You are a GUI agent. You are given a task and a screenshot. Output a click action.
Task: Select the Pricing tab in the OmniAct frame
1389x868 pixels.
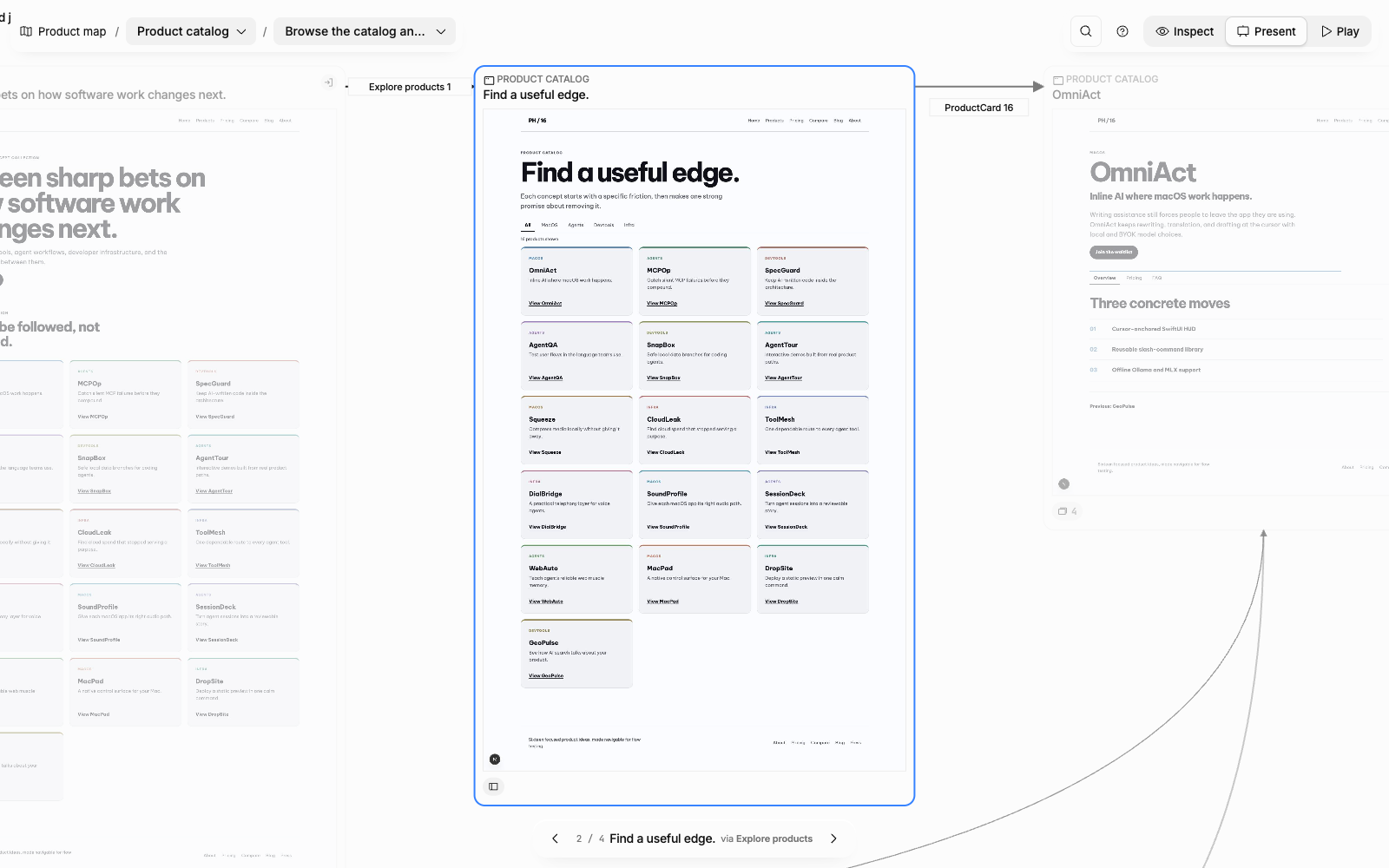click(x=1134, y=278)
